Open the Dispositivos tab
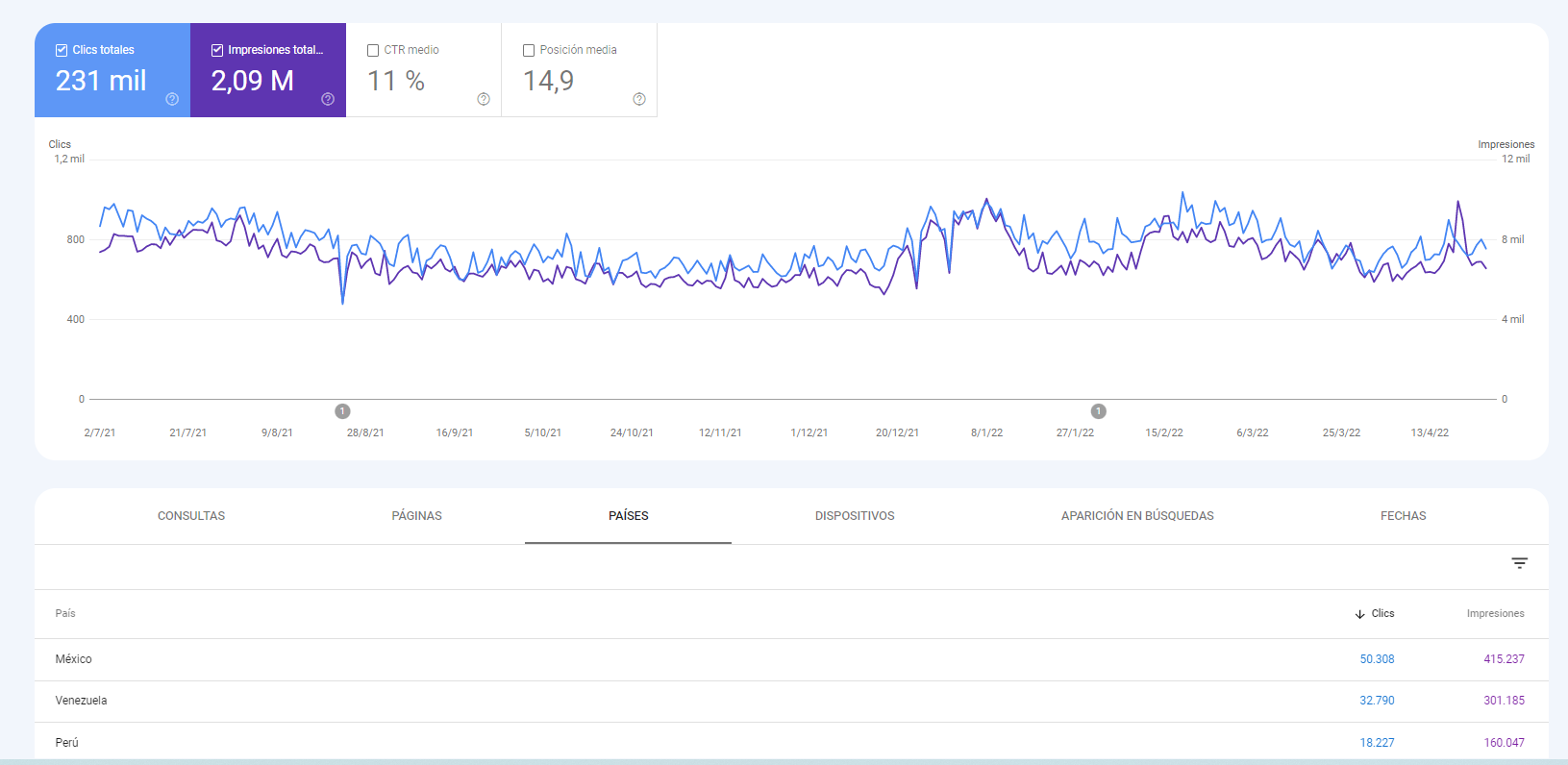Screen dimensions: 1568x765 pos(855,516)
